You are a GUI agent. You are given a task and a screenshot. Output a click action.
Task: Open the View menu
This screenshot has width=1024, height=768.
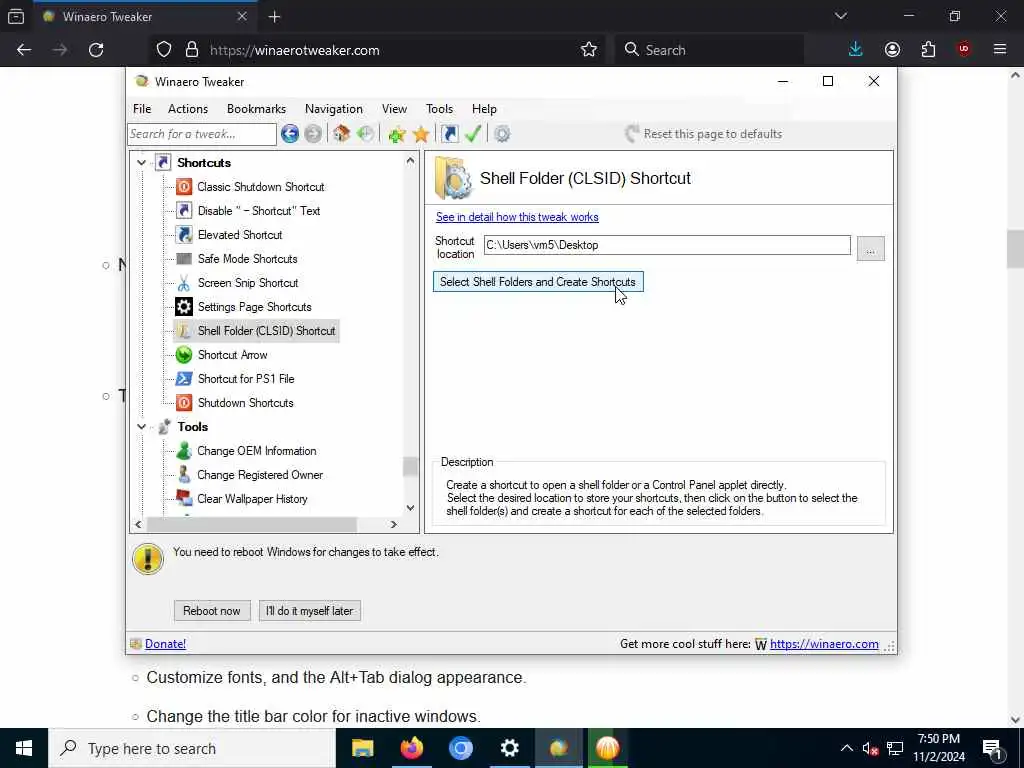(394, 109)
